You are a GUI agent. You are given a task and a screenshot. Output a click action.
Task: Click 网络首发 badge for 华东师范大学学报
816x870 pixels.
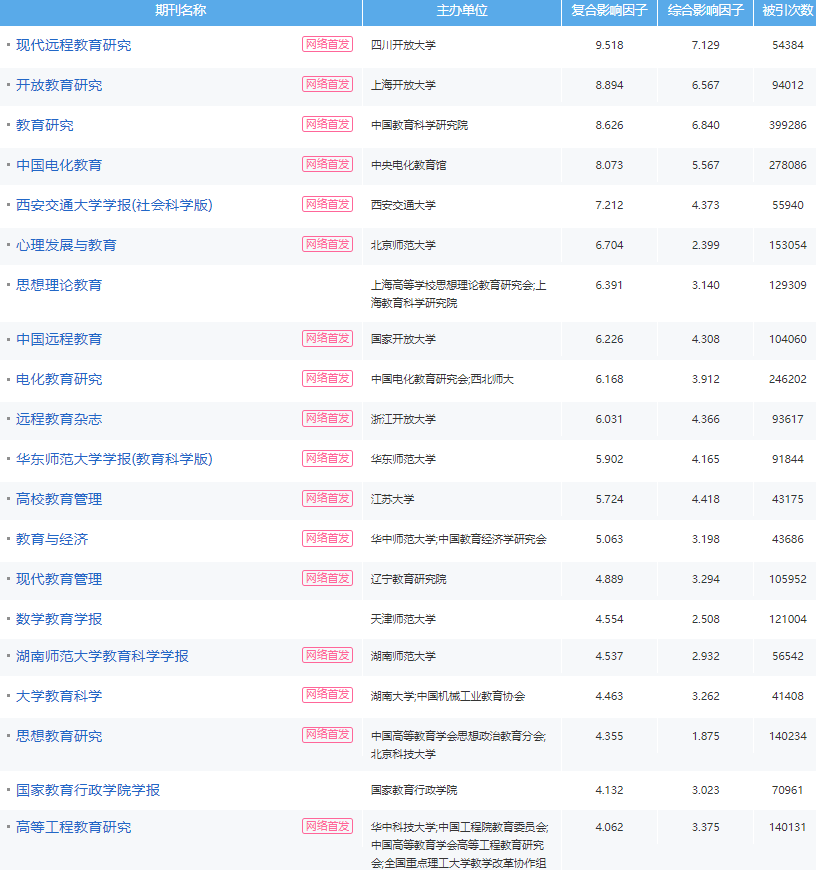(328, 458)
